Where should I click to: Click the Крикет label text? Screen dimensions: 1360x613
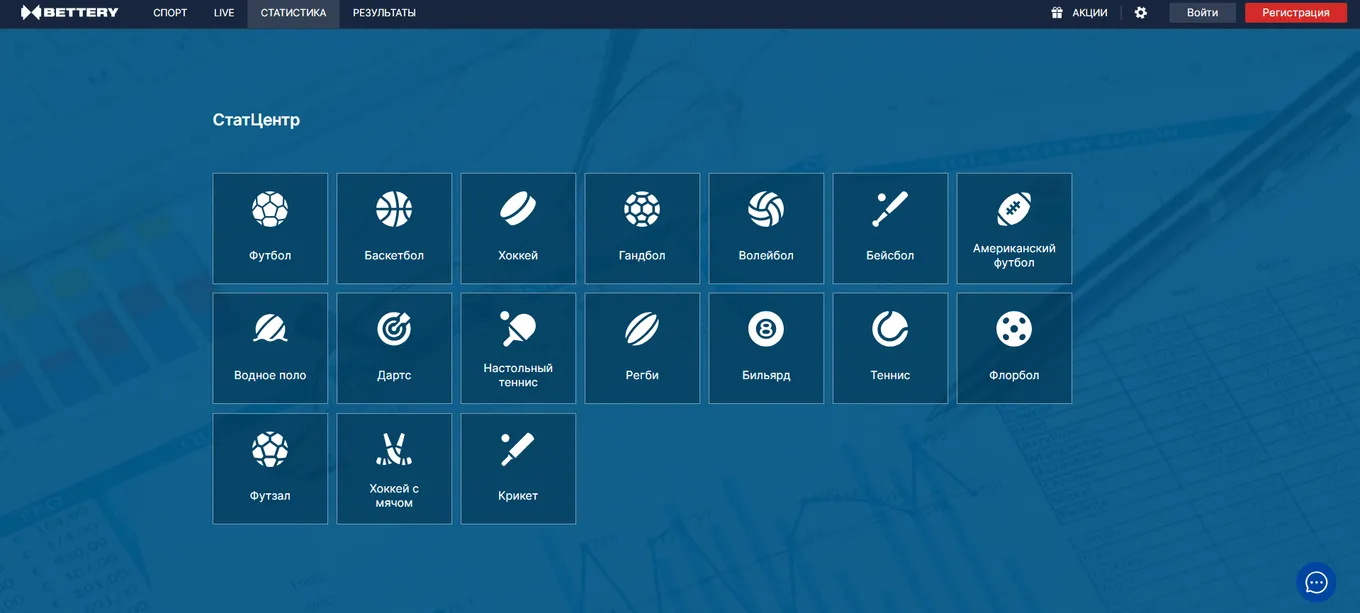coord(518,495)
